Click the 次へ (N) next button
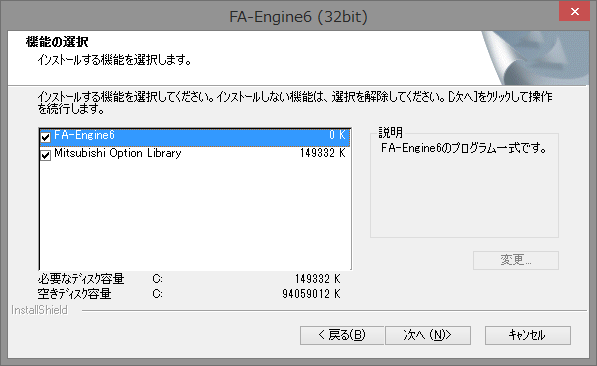The width and height of the screenshot is (597, 366). [x=428, y=335]
